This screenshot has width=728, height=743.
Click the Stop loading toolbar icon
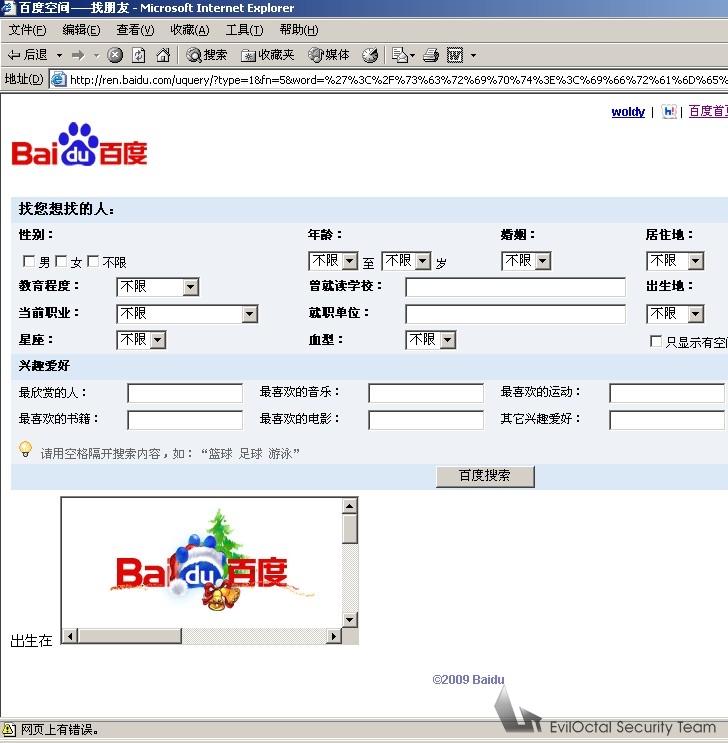tap(115, 55)
